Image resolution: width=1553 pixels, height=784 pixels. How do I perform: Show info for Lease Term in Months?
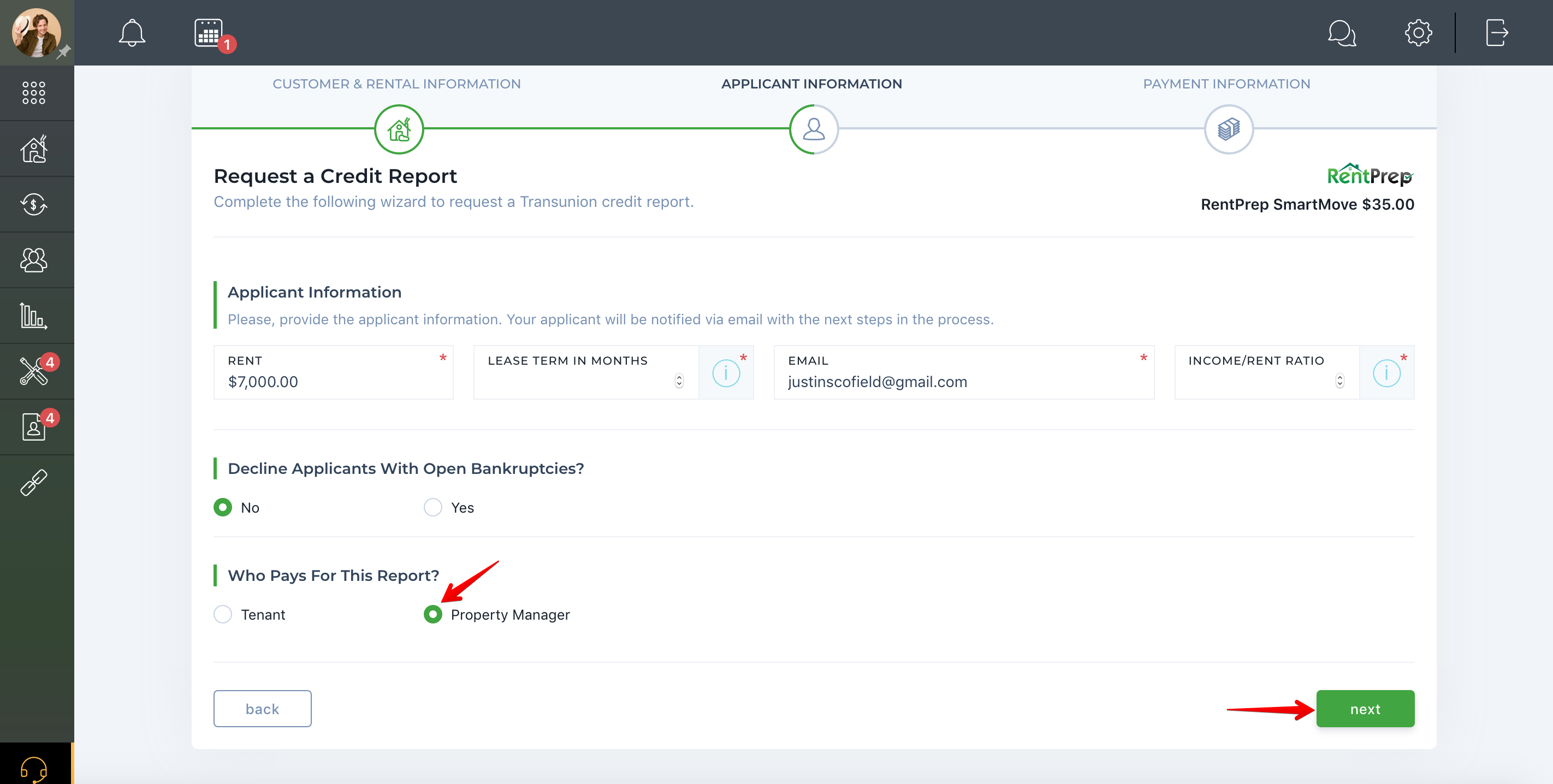pyautogui.click(x=726, y=373)
